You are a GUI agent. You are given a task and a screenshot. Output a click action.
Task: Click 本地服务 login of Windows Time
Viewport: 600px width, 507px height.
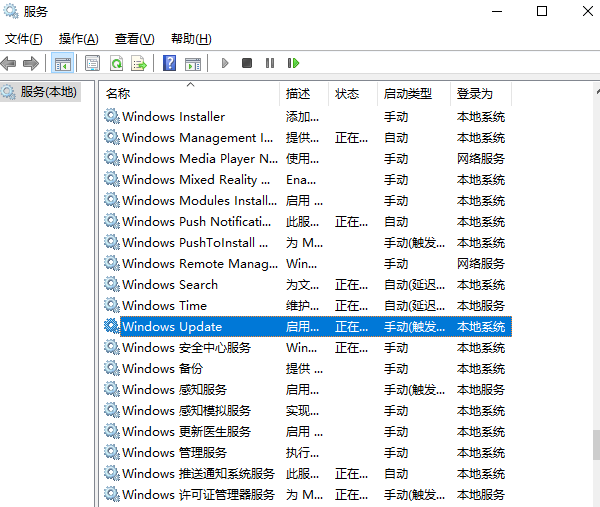[481, 306]
